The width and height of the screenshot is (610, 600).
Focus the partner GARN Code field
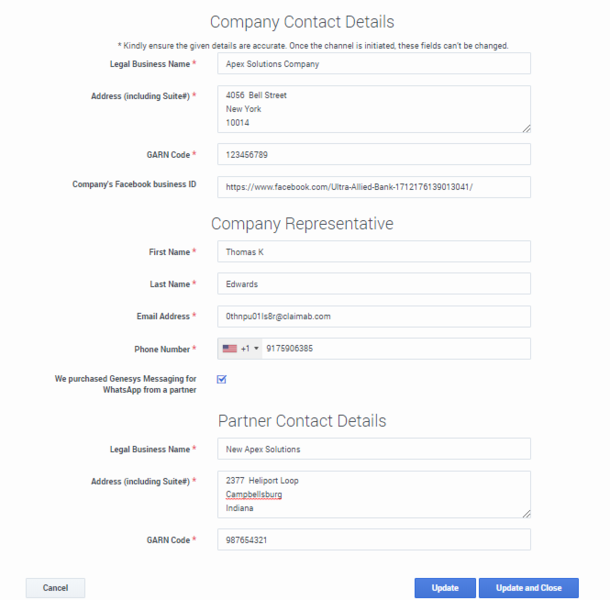pos(374,540)
